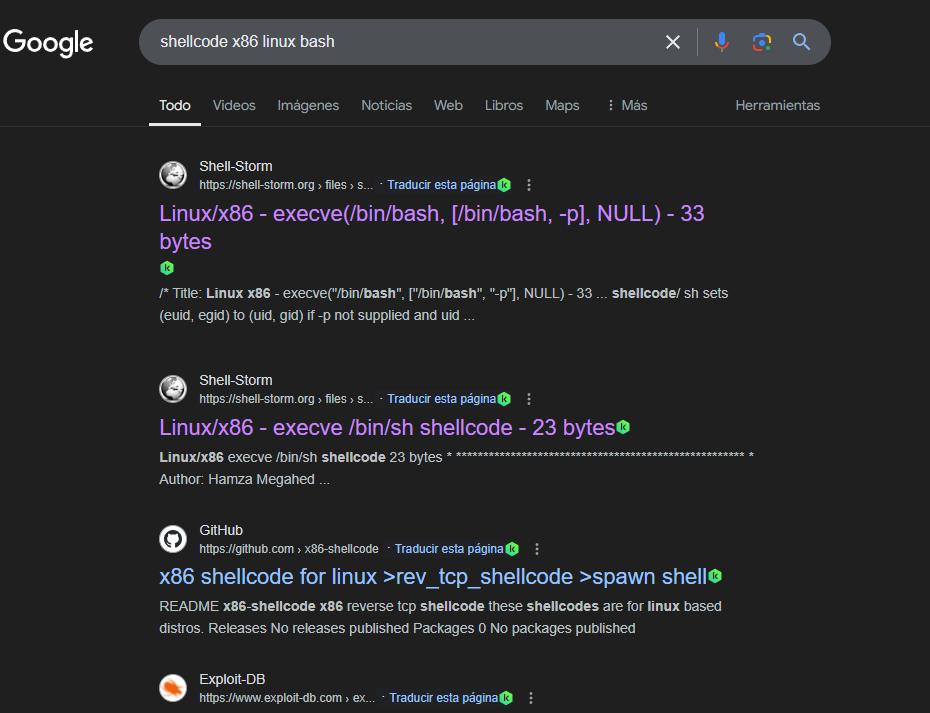Viewport: 930px width, 713px height.
Task: Click second Shell-Storm result favicon
Action: point(173,389)
